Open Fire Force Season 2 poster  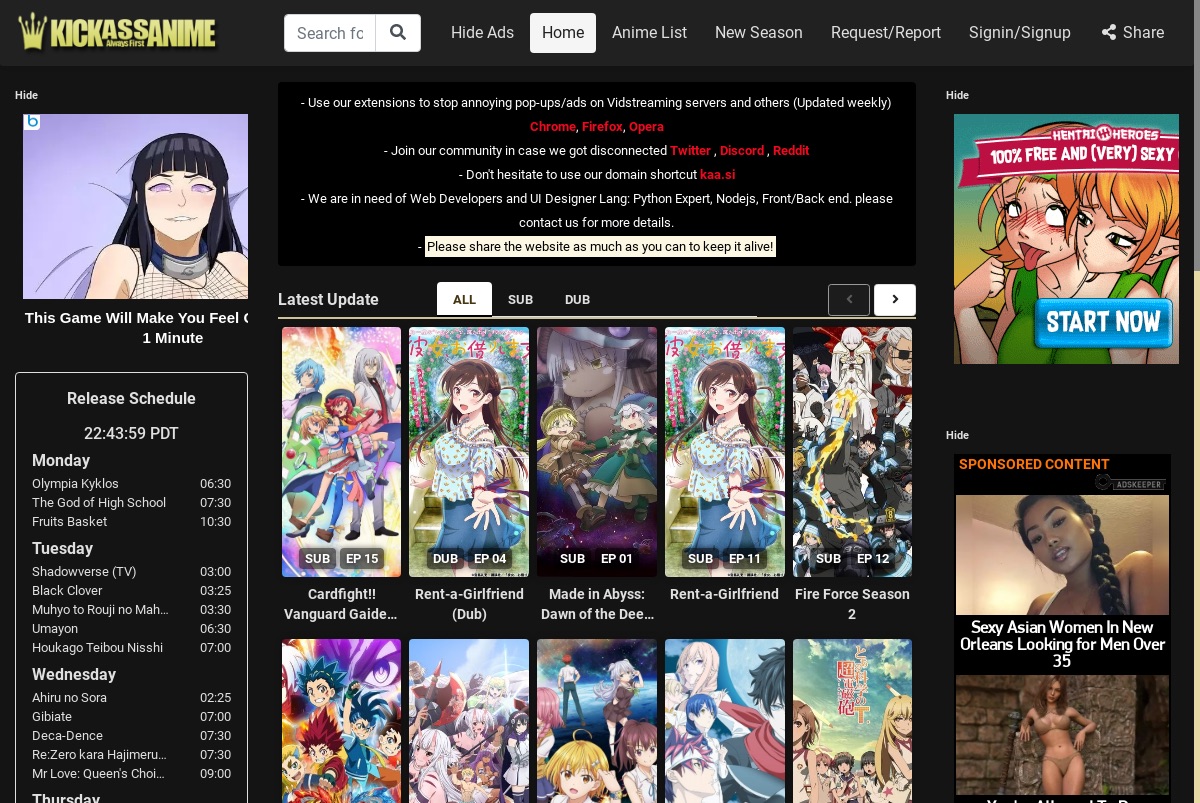point(852,452)
